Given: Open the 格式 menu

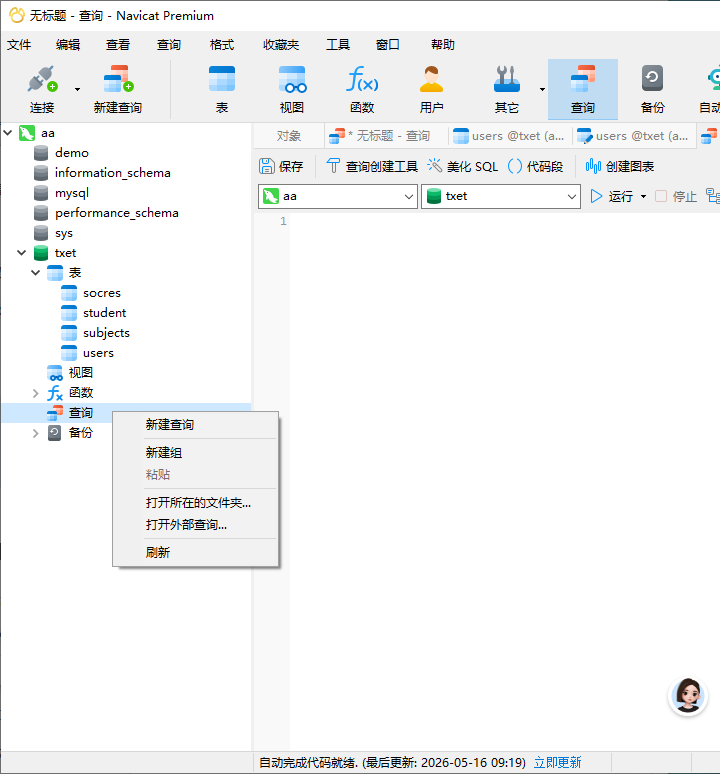Looking at the screenshot, I should pos(222,45).
